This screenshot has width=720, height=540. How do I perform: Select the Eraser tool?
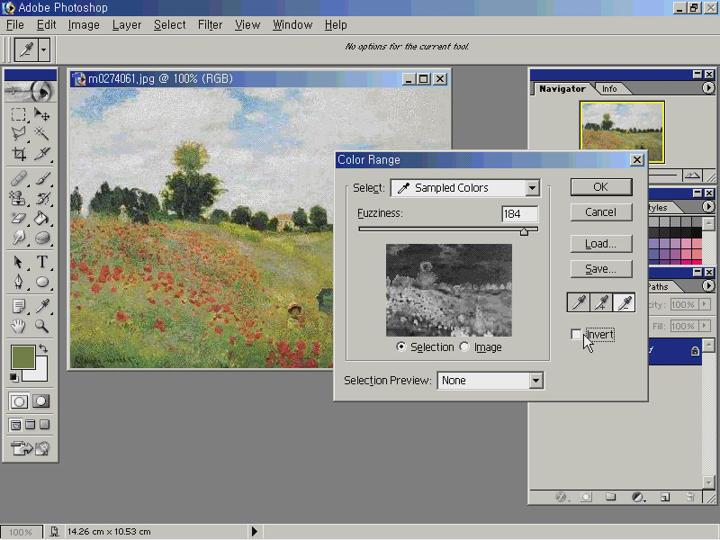coord(18,218)
